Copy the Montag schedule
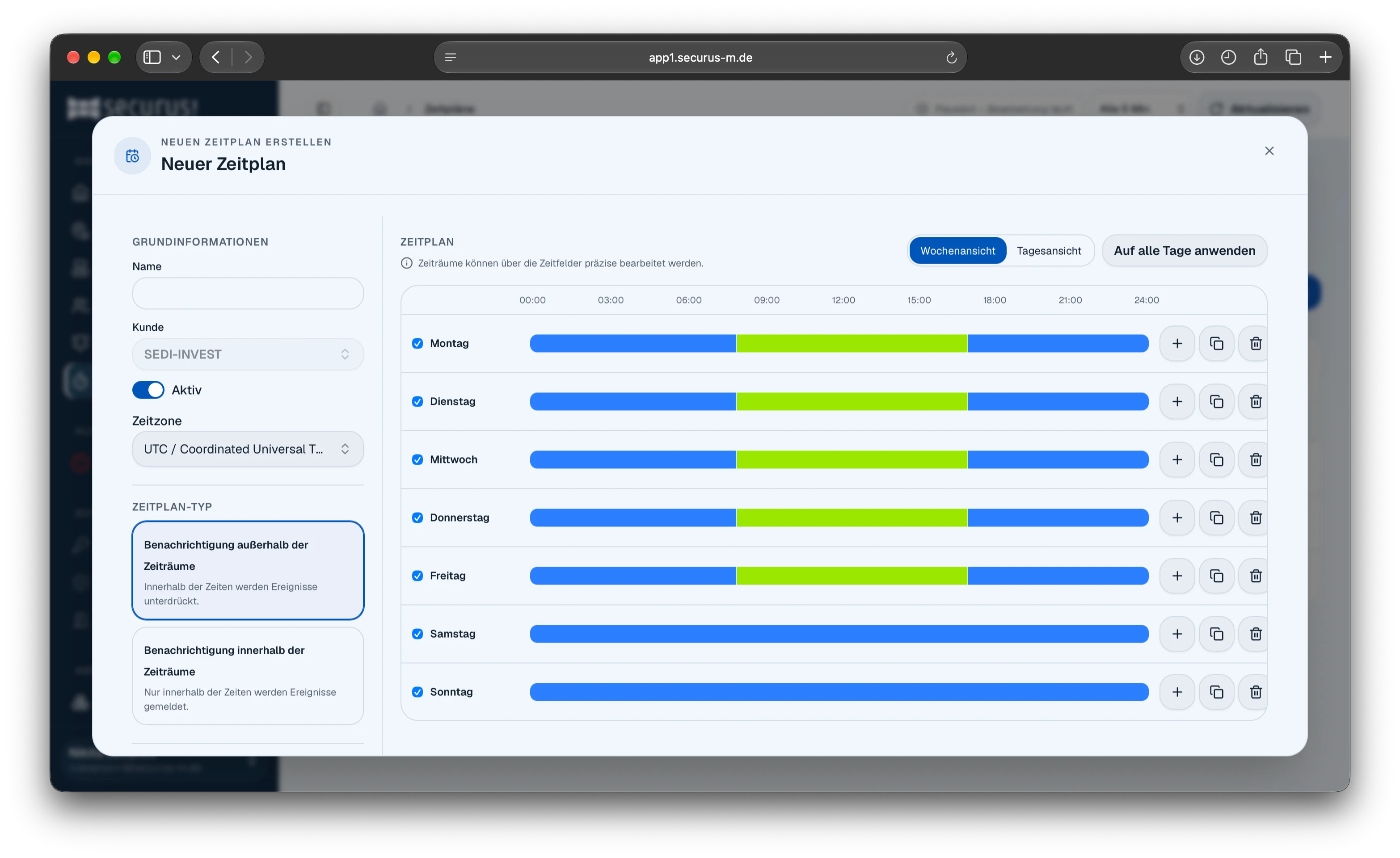This screenshot has height=858, width=1400. click(1216, 343)
